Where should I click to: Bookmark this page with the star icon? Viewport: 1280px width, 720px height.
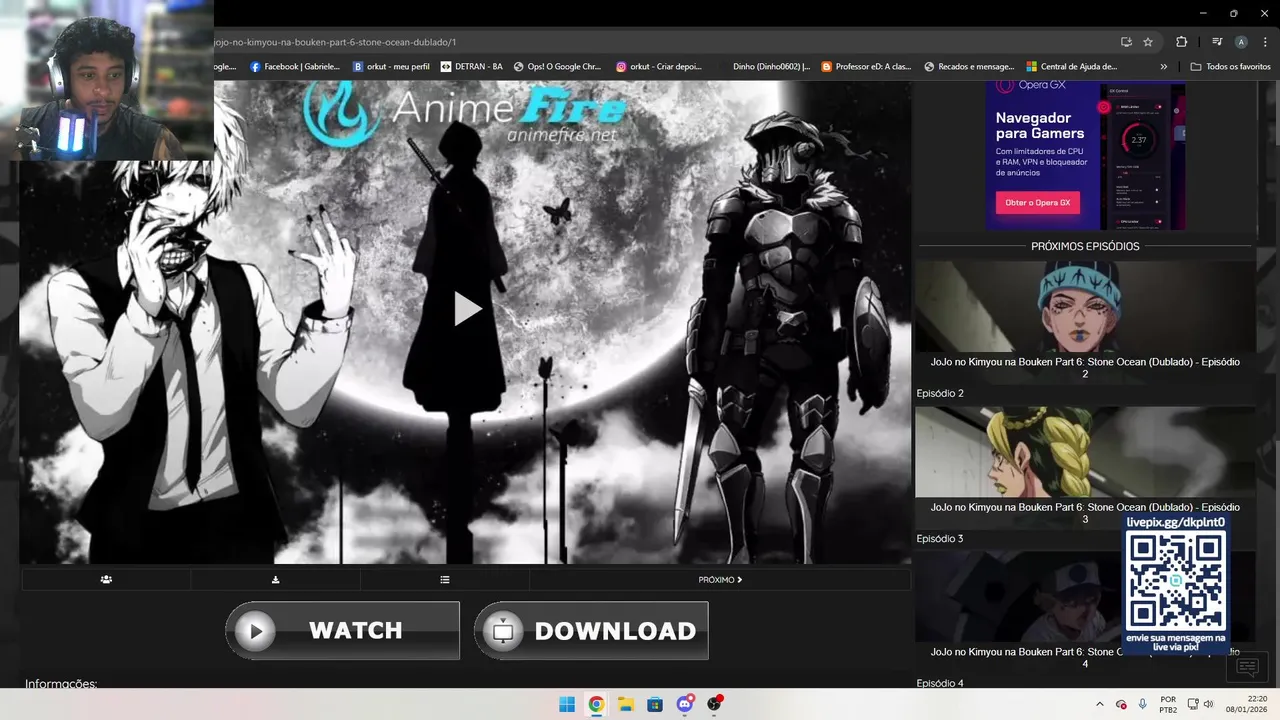point(1148,42)
